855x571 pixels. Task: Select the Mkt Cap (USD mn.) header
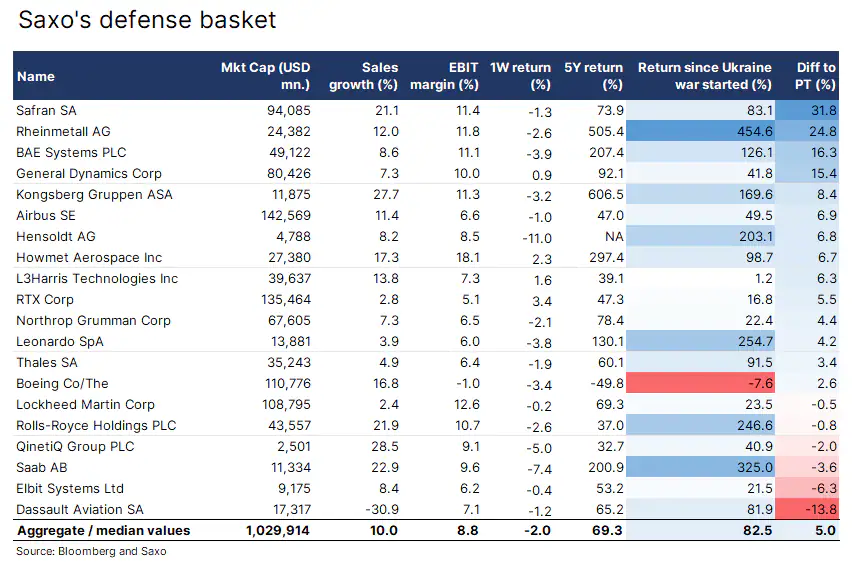coord(266,76)
